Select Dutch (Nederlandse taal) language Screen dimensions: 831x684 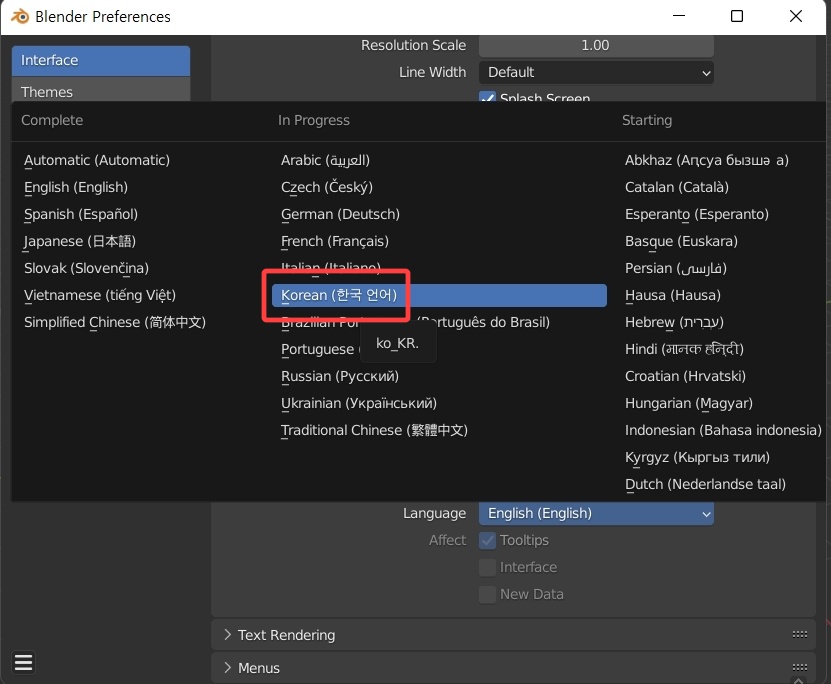[x=705, y=484]
